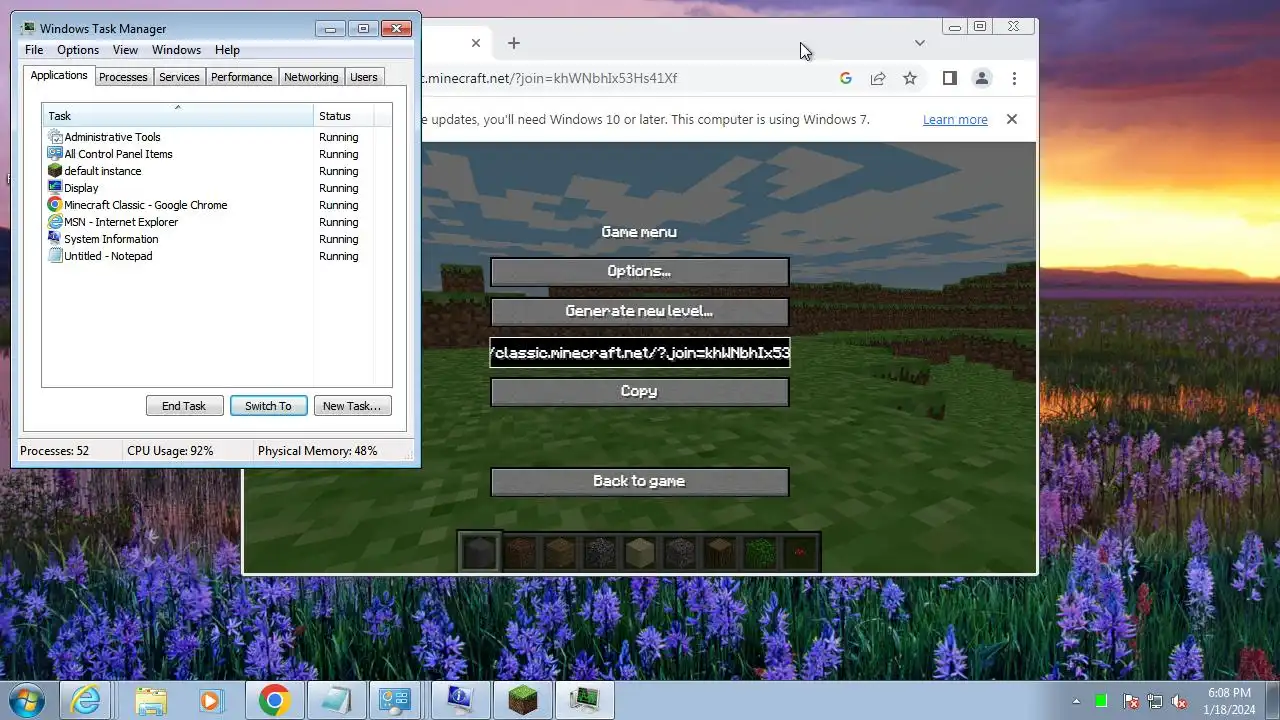Viewport: 1280px width, 720px height.
Task: Open Chrome three-dot menu
Action: pyautogui.click(x=1014, y=78)
